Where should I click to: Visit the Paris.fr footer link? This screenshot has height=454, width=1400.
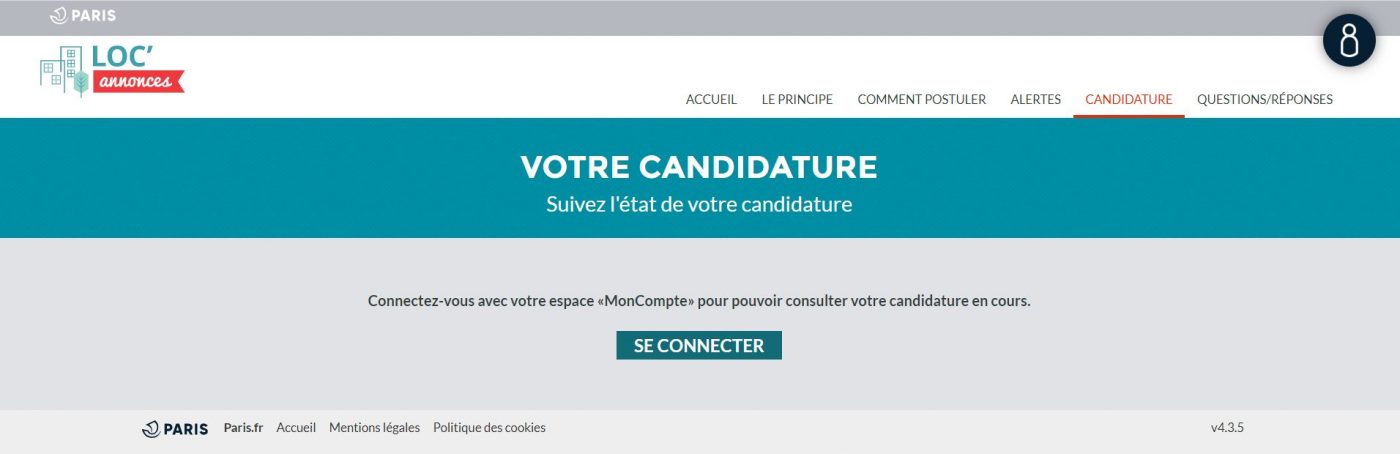[x=243, y=427]
